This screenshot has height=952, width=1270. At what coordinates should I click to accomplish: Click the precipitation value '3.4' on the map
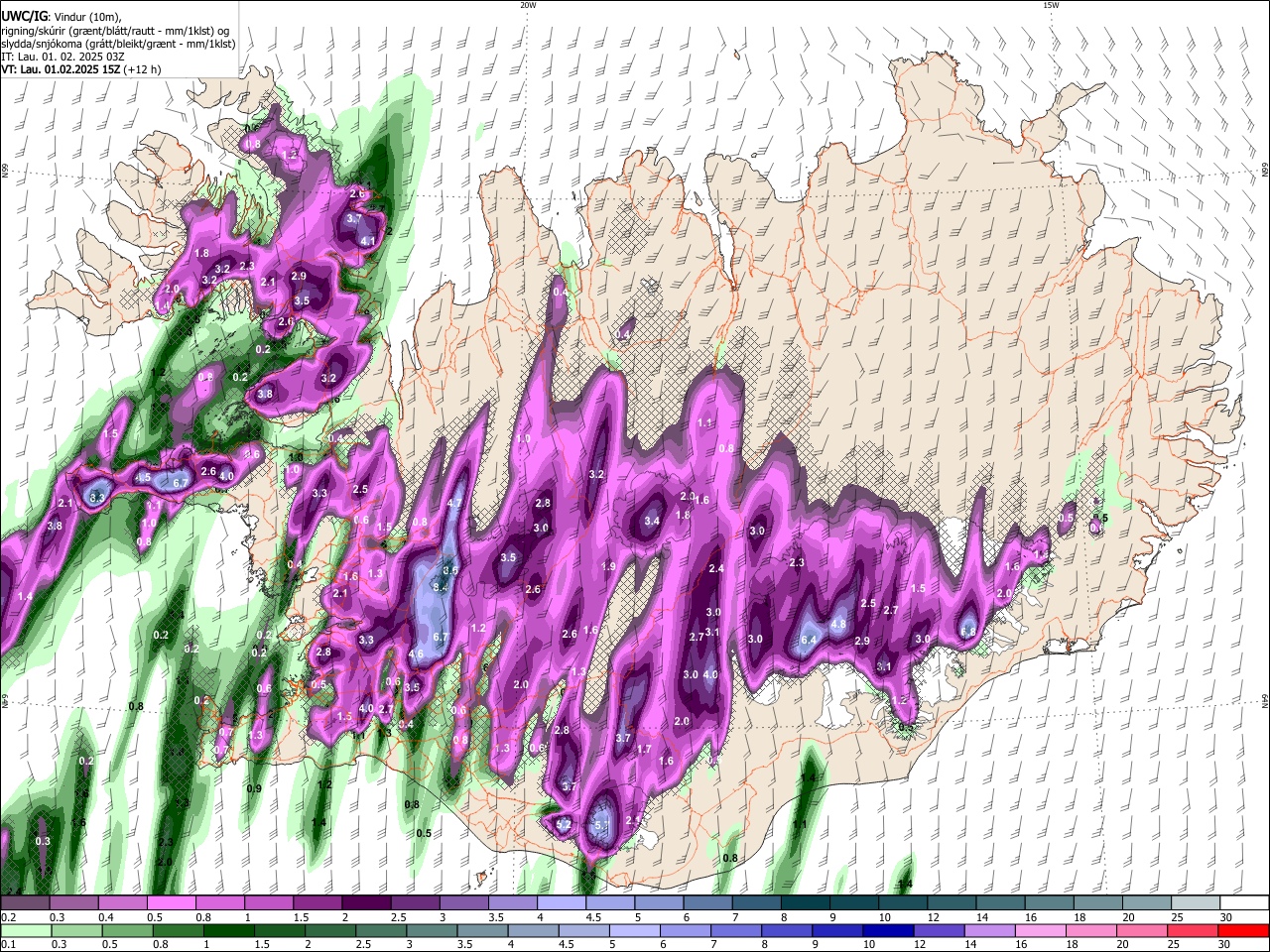pos(652,521)
